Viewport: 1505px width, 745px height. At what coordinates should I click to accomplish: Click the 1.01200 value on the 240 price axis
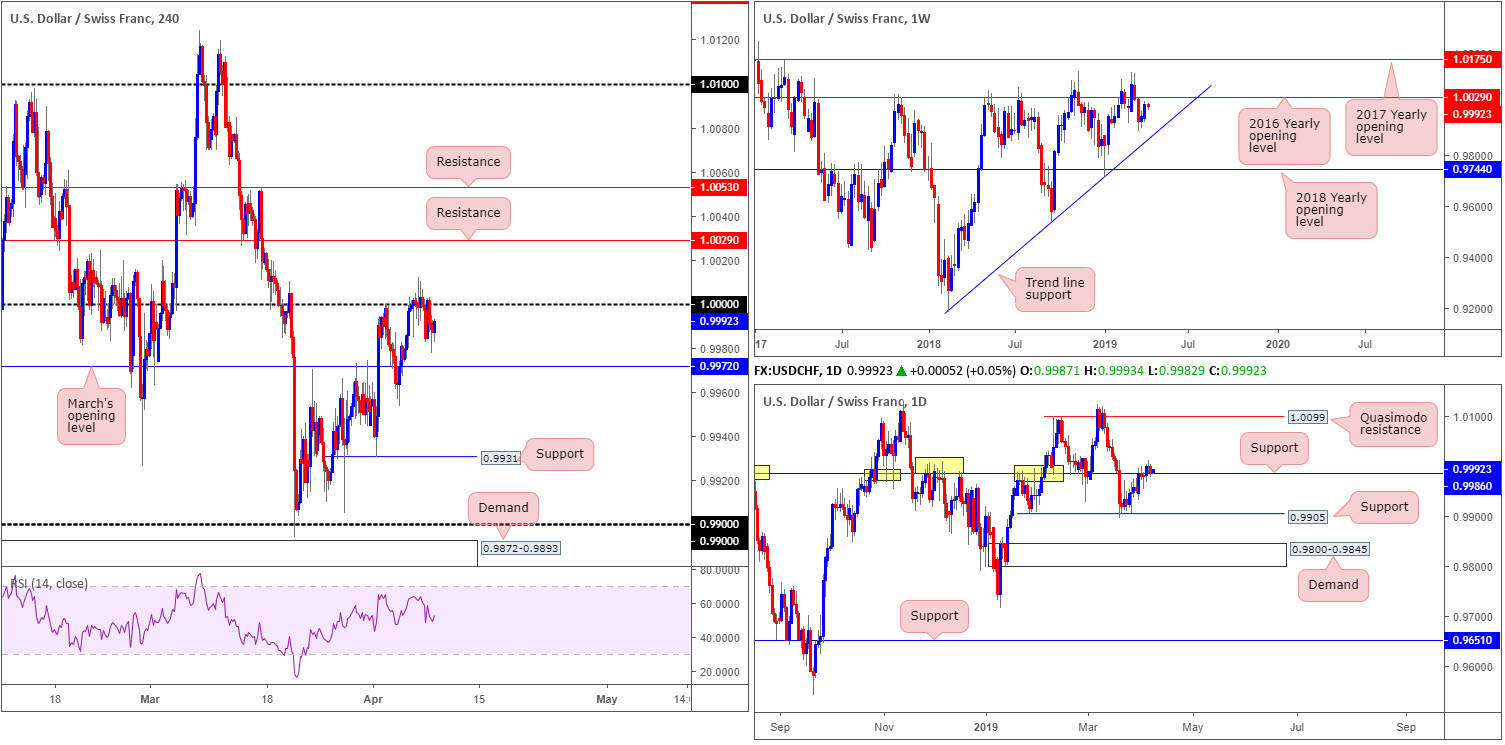[x=720, y=40]
